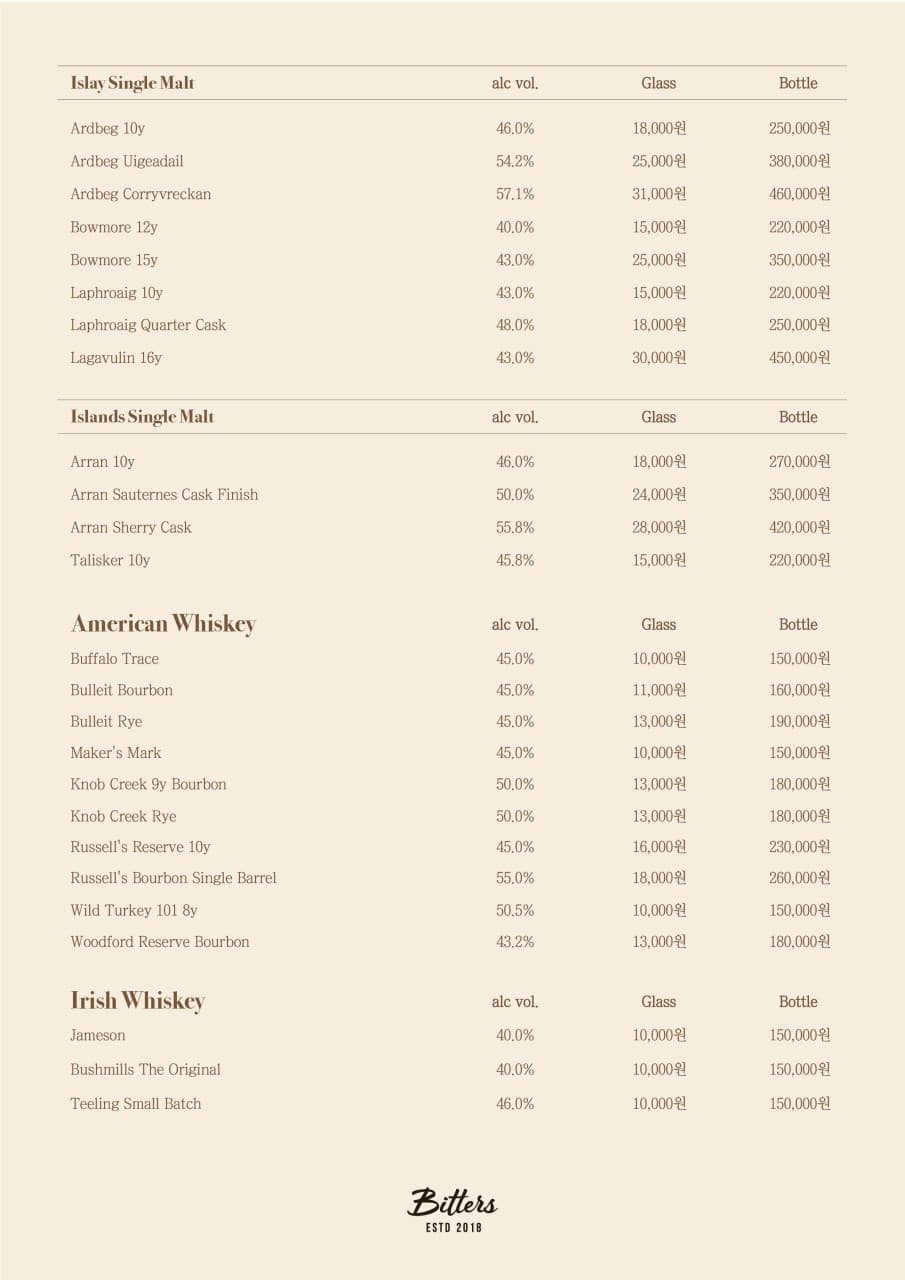Select Buffalo Trace entry
This screenshot has width=905, height=1280.
pos(114,659)
